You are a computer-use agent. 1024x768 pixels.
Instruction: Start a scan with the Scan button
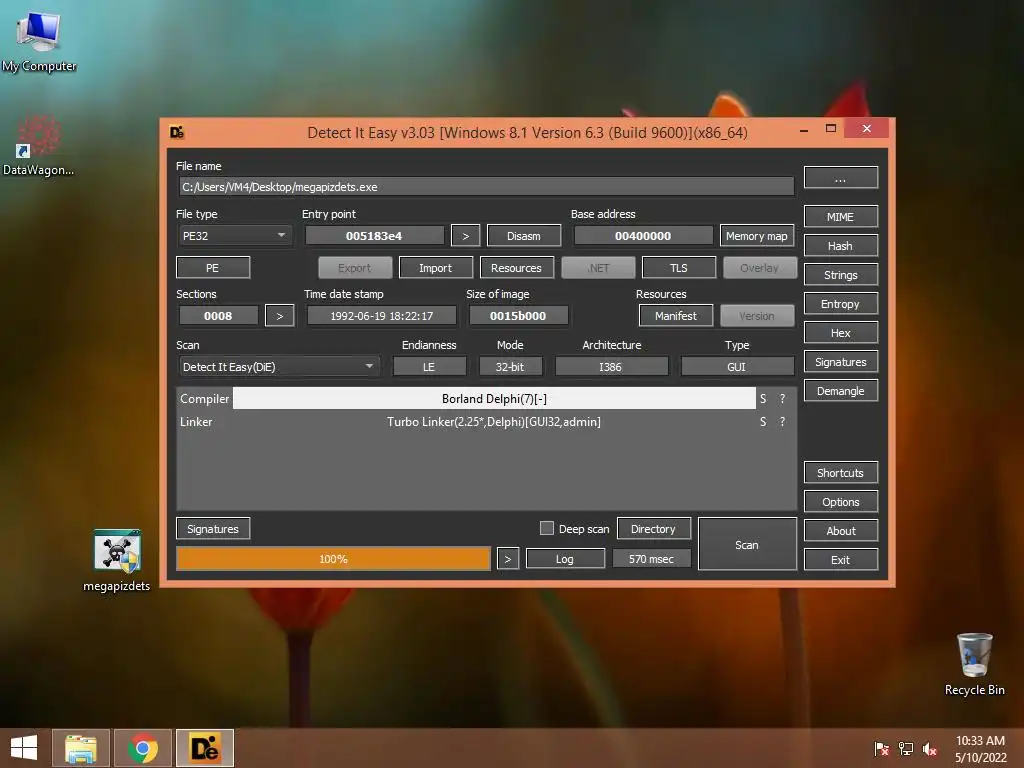(747, 545)
